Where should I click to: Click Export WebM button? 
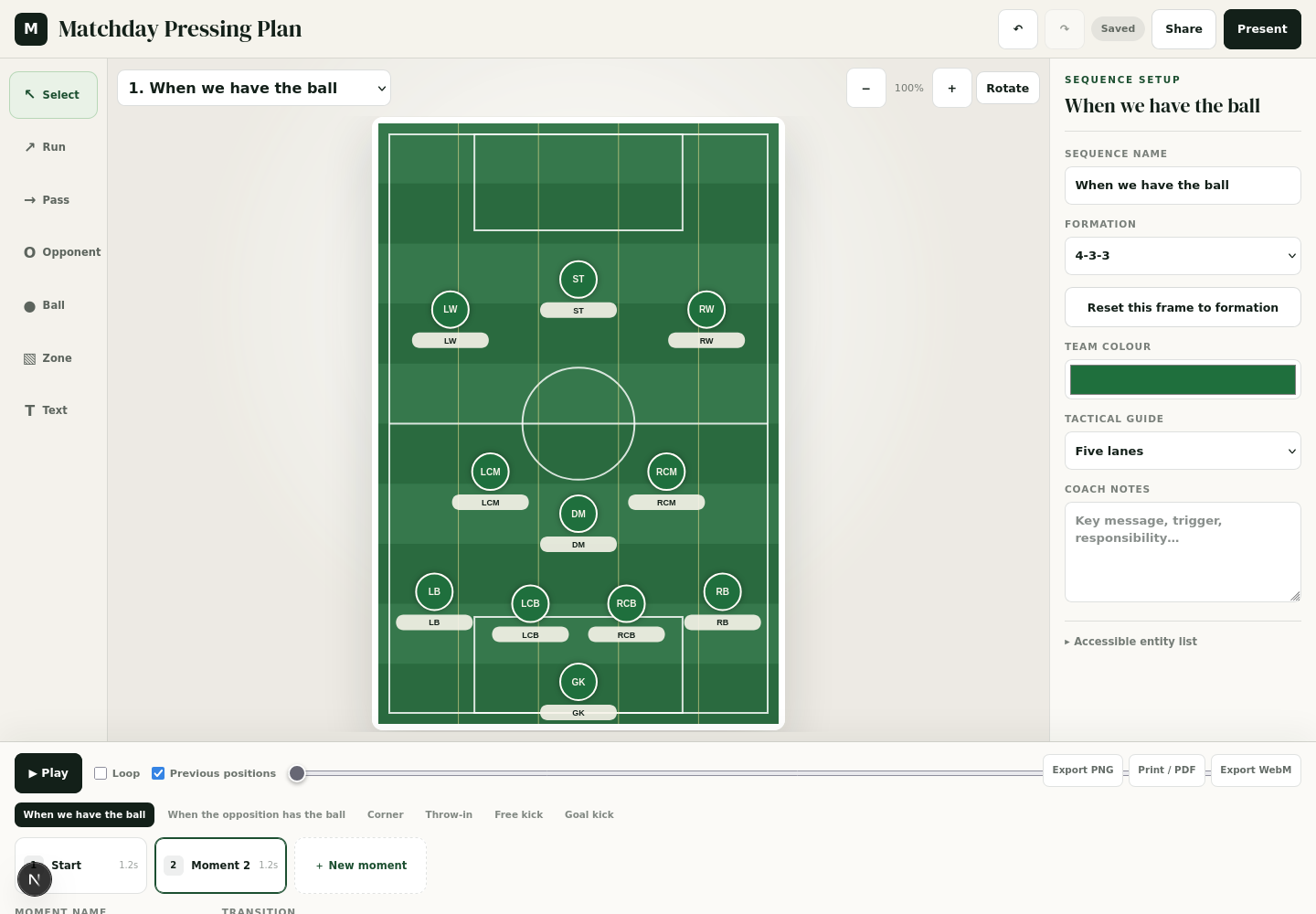[1256, 771]
